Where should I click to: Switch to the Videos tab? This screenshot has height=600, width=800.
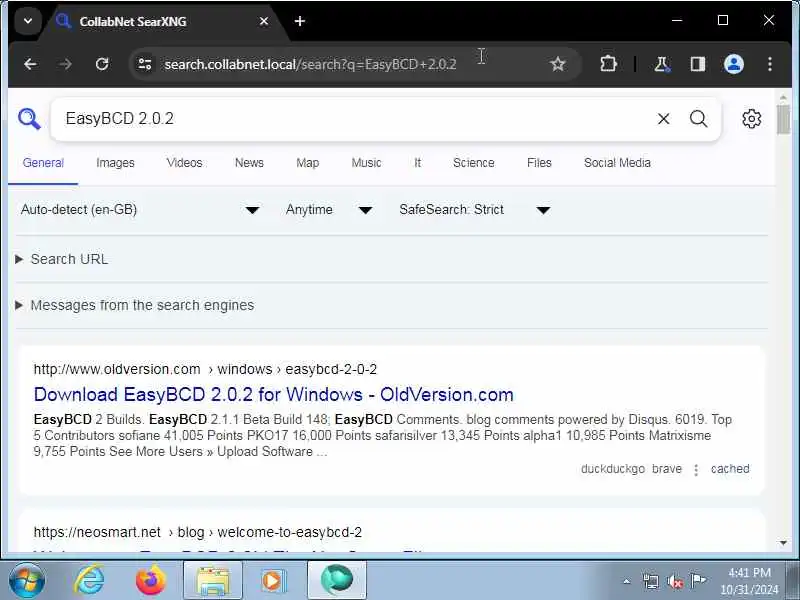184,163
